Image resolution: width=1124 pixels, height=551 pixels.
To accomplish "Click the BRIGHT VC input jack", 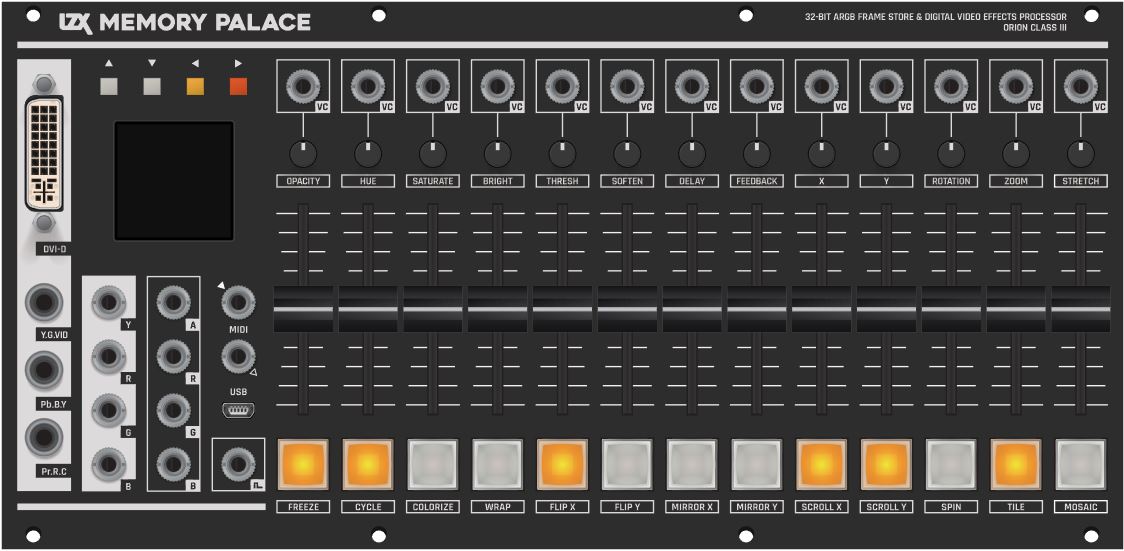I will 497,87.
